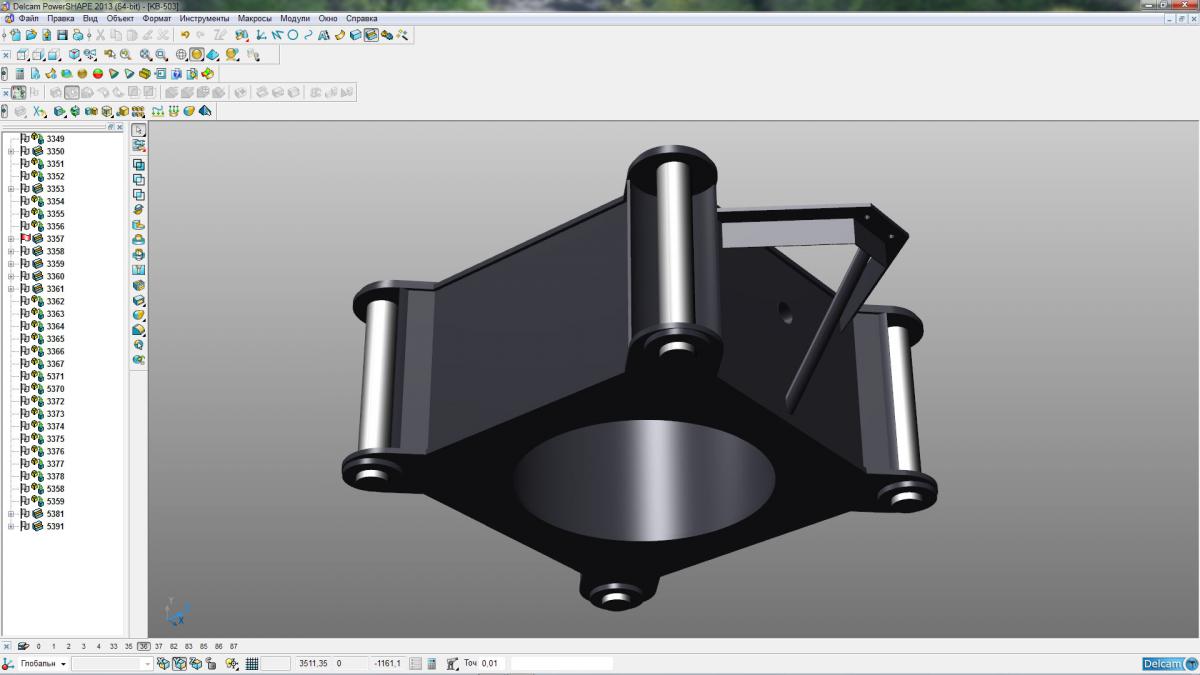The height and width of the screenshot is (675, 1200).
Task: Select tree item 3349
Action: [55, 139]
